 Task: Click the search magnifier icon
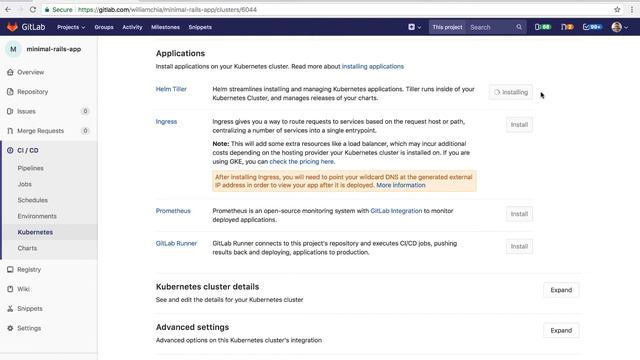click(519, 27)
